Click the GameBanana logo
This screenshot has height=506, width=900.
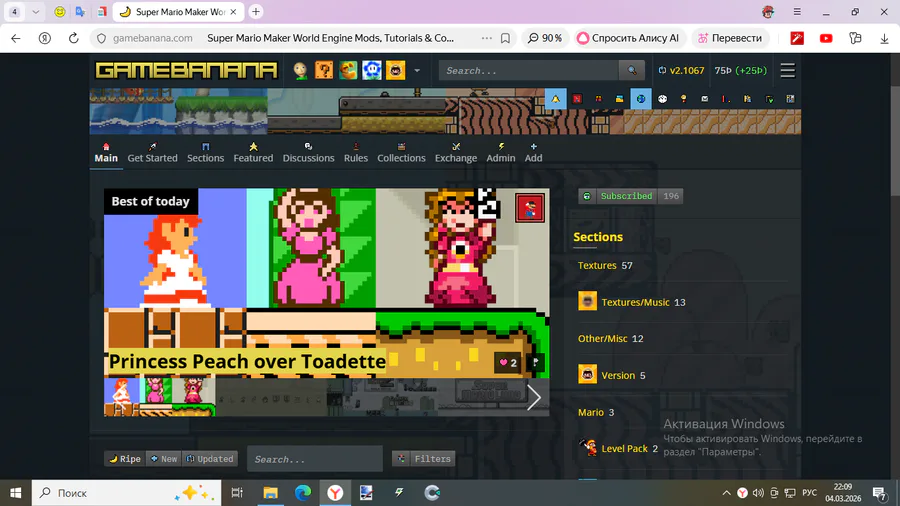[187, 70]
